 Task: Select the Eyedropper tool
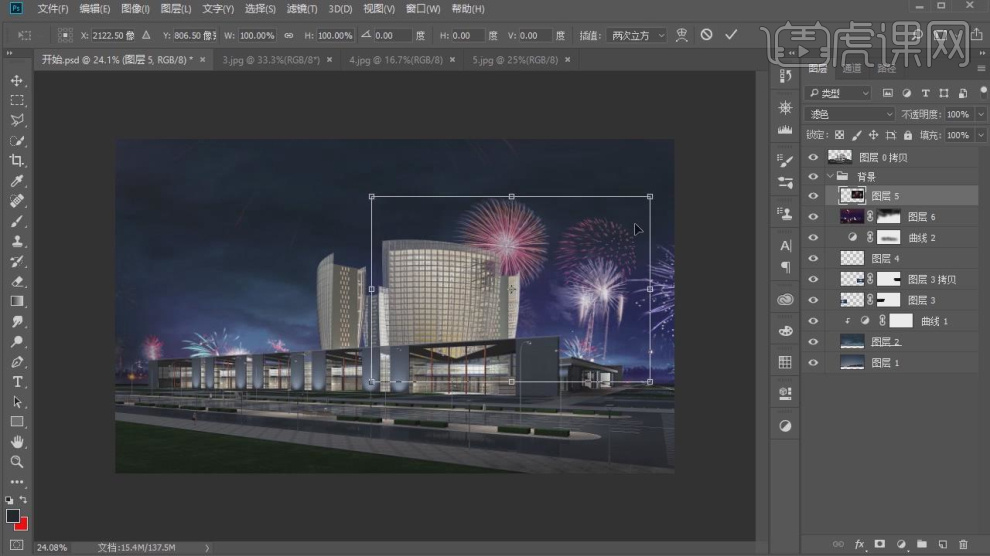(x=17, y=181)
